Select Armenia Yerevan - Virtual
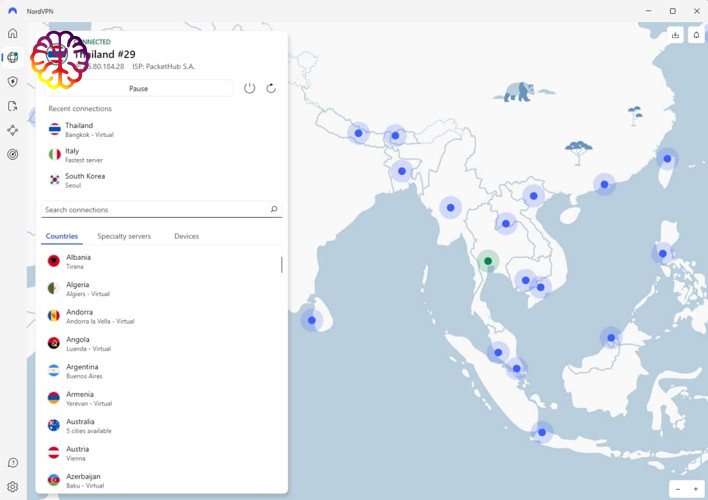The height and width of the screenshot is (500, 708). (x=162, y=398)
